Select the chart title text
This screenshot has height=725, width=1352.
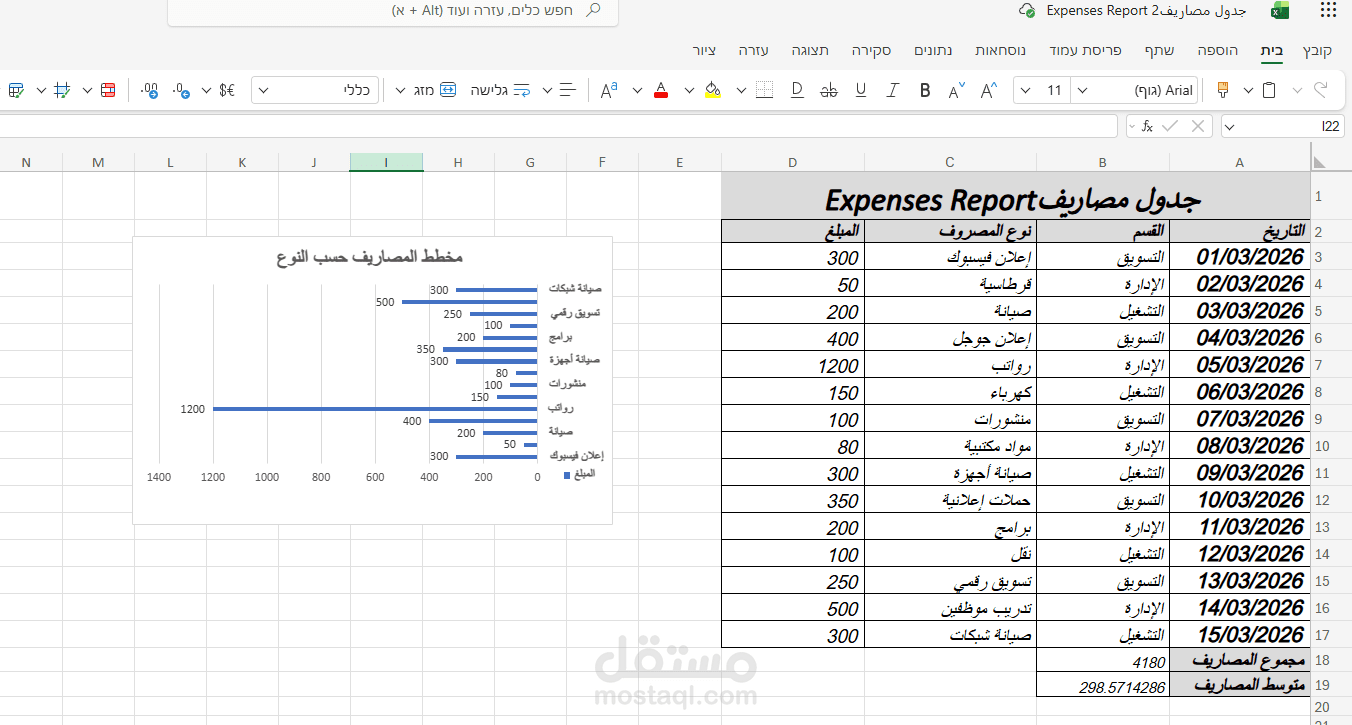(x=370, y=258)
